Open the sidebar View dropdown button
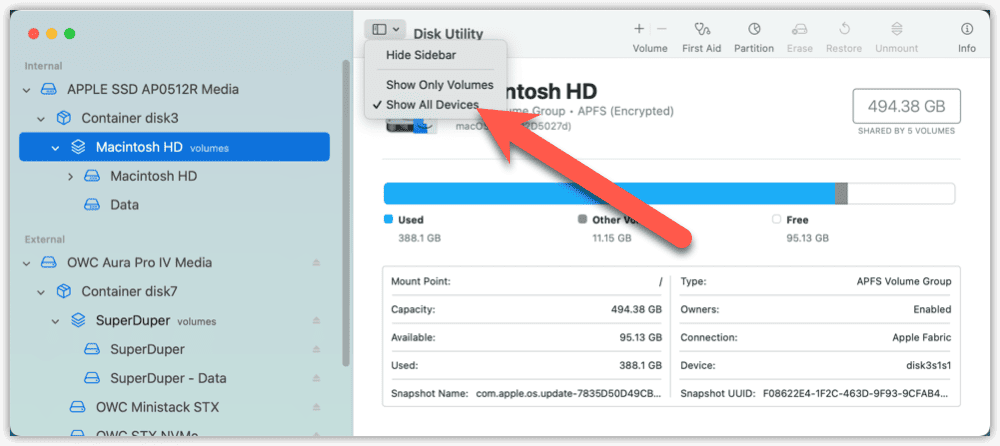The image size is (1000, 446). (385, 30)
